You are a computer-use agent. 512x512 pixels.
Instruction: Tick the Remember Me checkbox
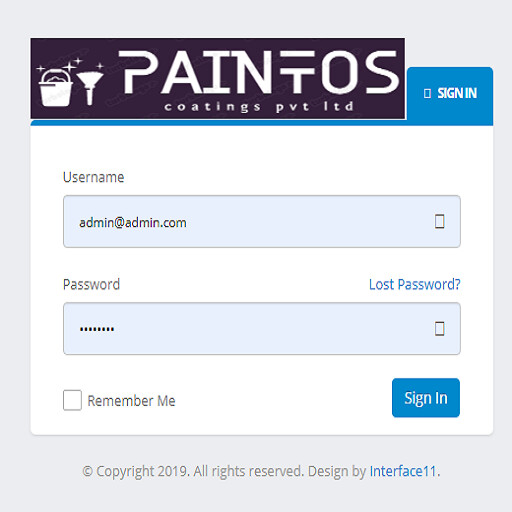pos(72,400)
